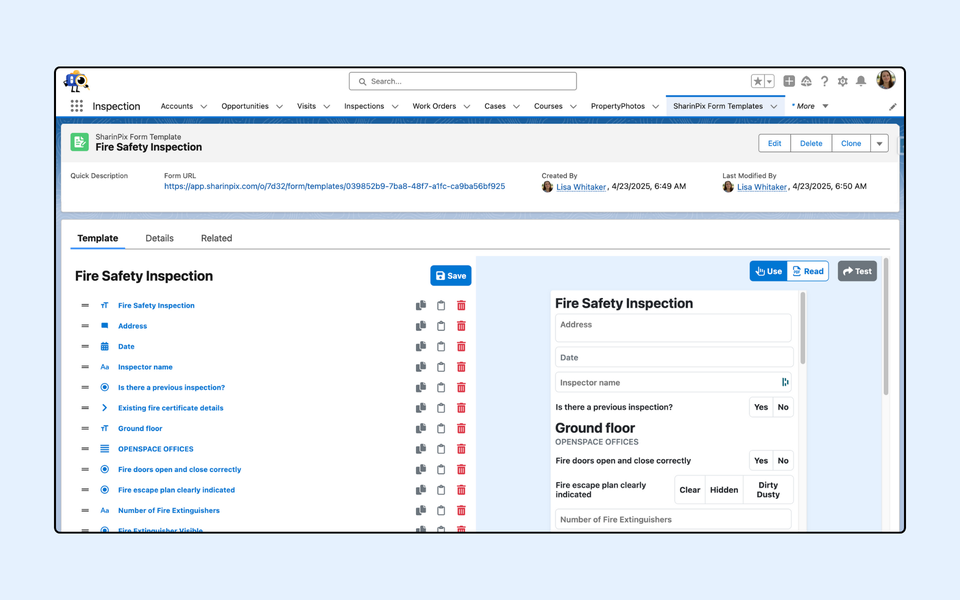The width and height of the screenshot is (960, 600).
Task: Select Yes for previous inspection question
Action: tap(761, 407)
